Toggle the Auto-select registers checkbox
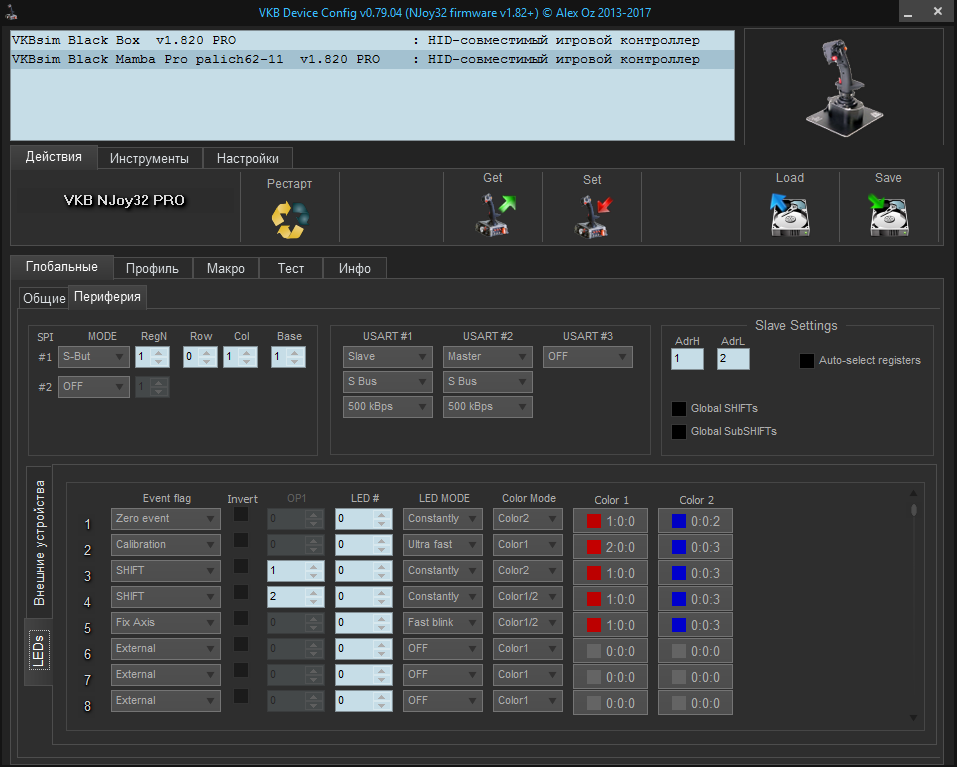 point(806,361)
